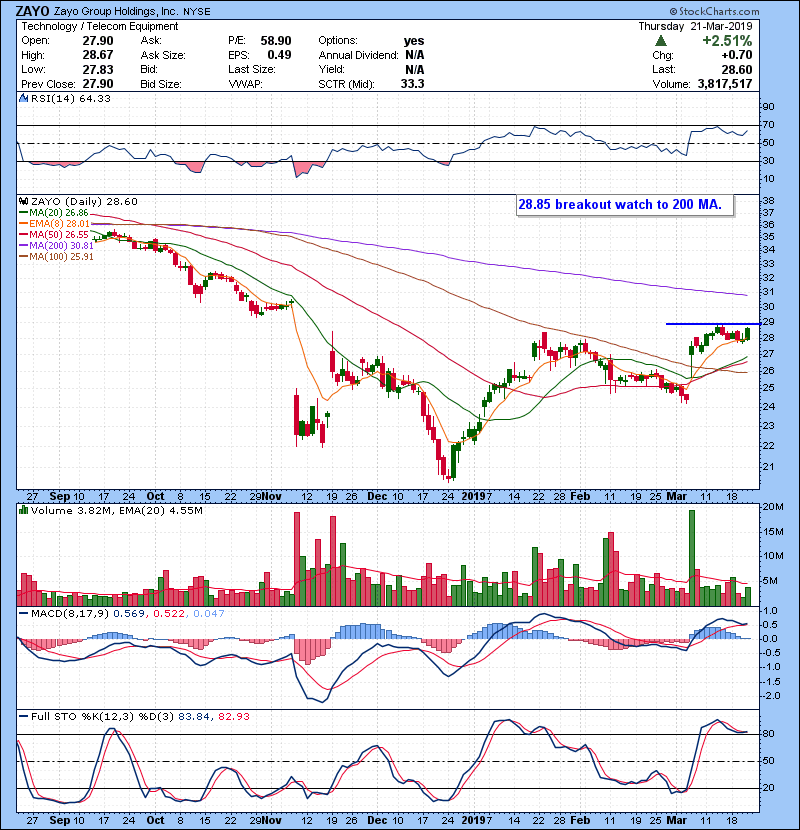Viewport: 800px width, 830px height.
Task: Click the Volume 3.82M, EMA(20) 4.55M label
Action: coord(116,510)
